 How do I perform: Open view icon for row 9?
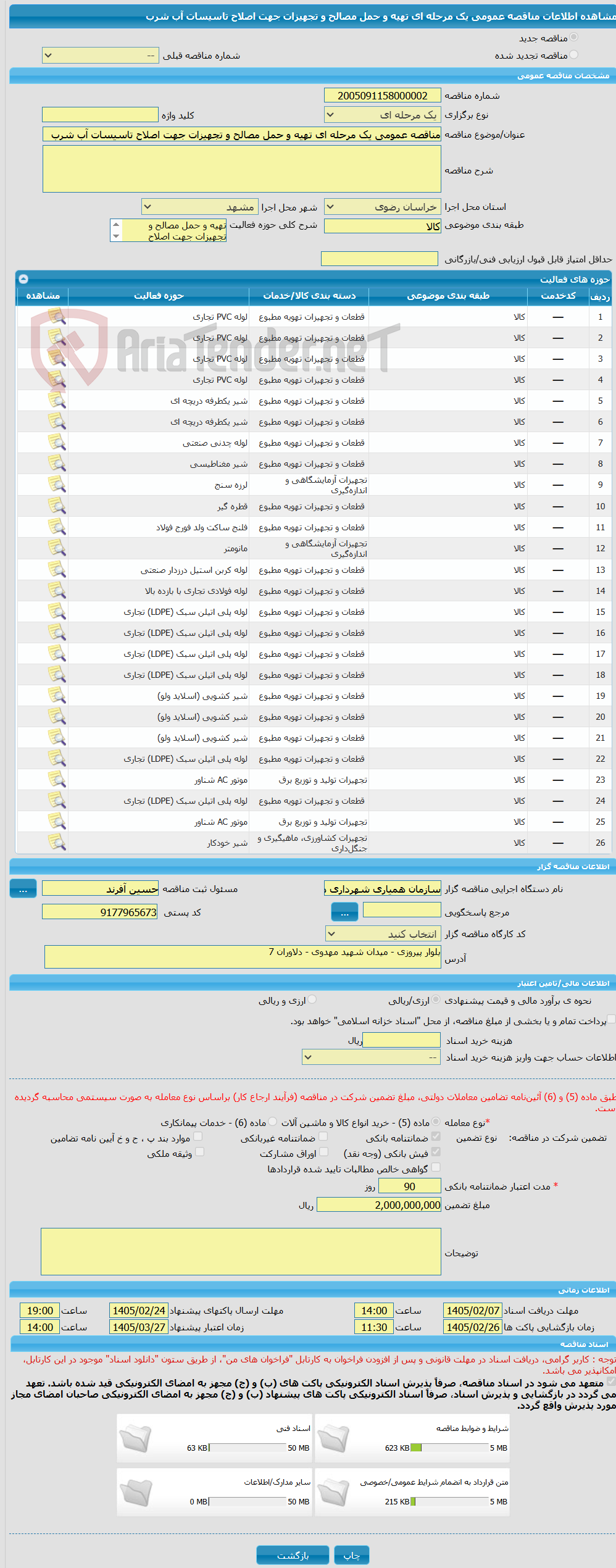pyautogui.click(x=57, y=485)
